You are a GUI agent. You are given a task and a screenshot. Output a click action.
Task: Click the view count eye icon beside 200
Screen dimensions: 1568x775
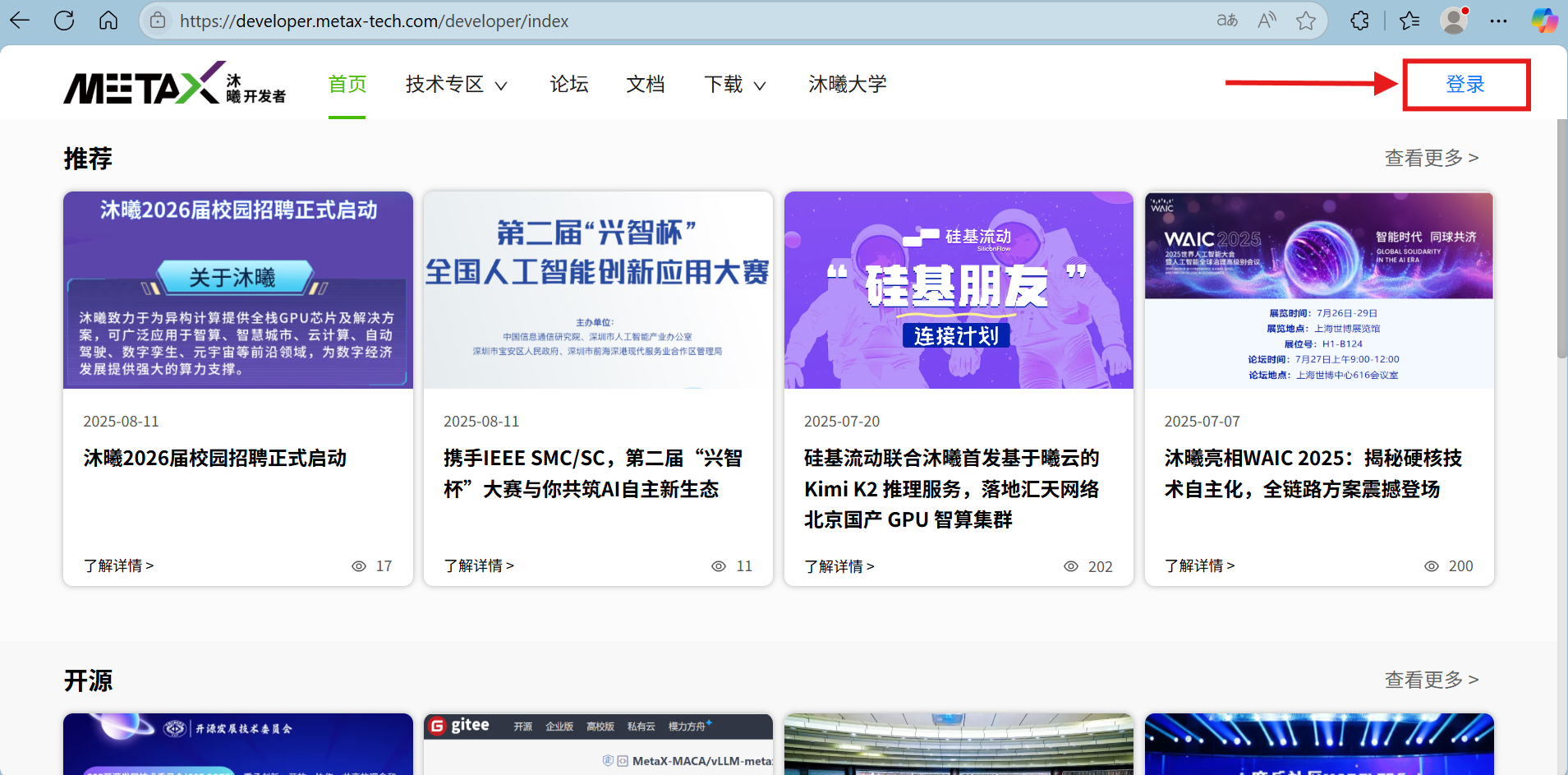(1432, 566)
